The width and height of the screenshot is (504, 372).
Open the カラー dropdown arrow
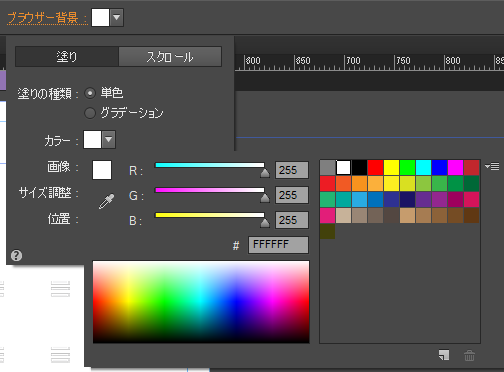[x=109, y=139]
